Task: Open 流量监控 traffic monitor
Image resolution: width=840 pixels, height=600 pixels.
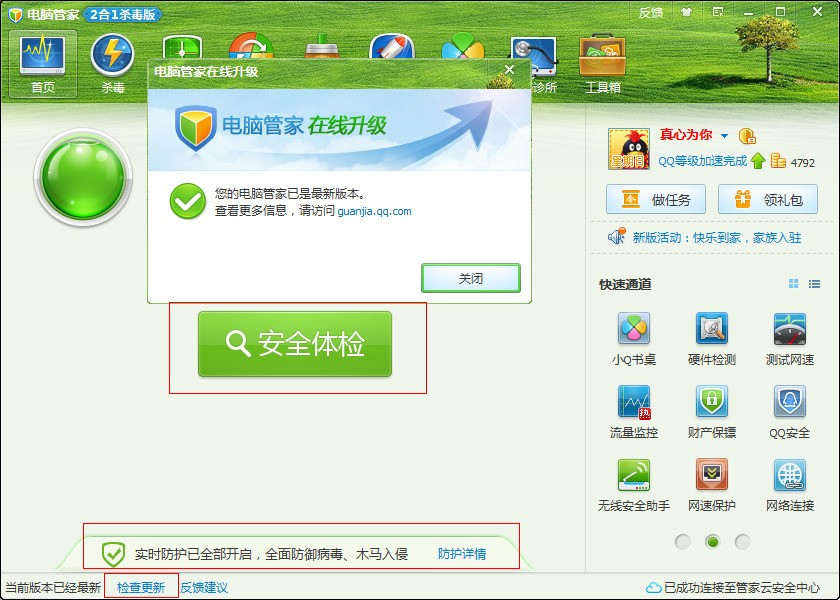Action: tap(634, 411)
